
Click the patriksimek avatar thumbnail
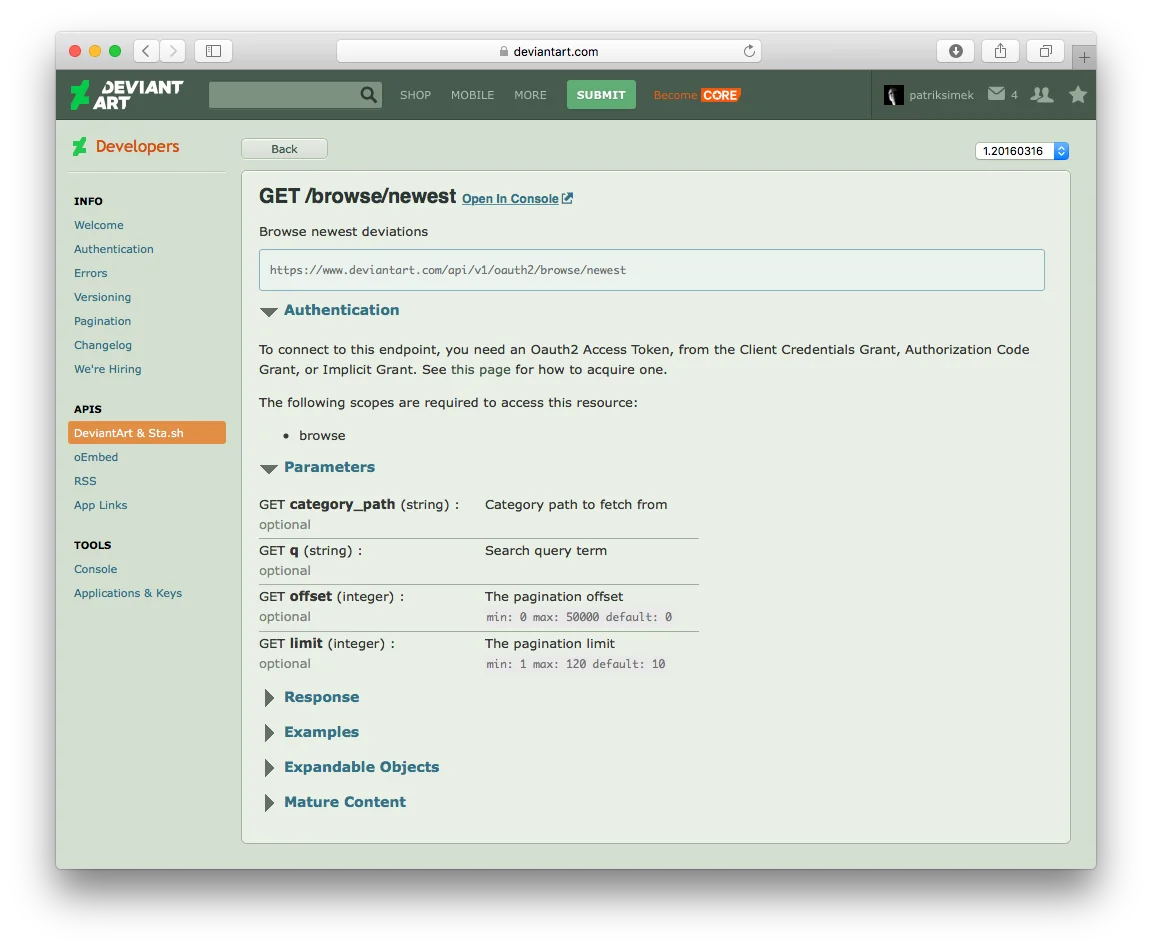[x=893, y=95]
